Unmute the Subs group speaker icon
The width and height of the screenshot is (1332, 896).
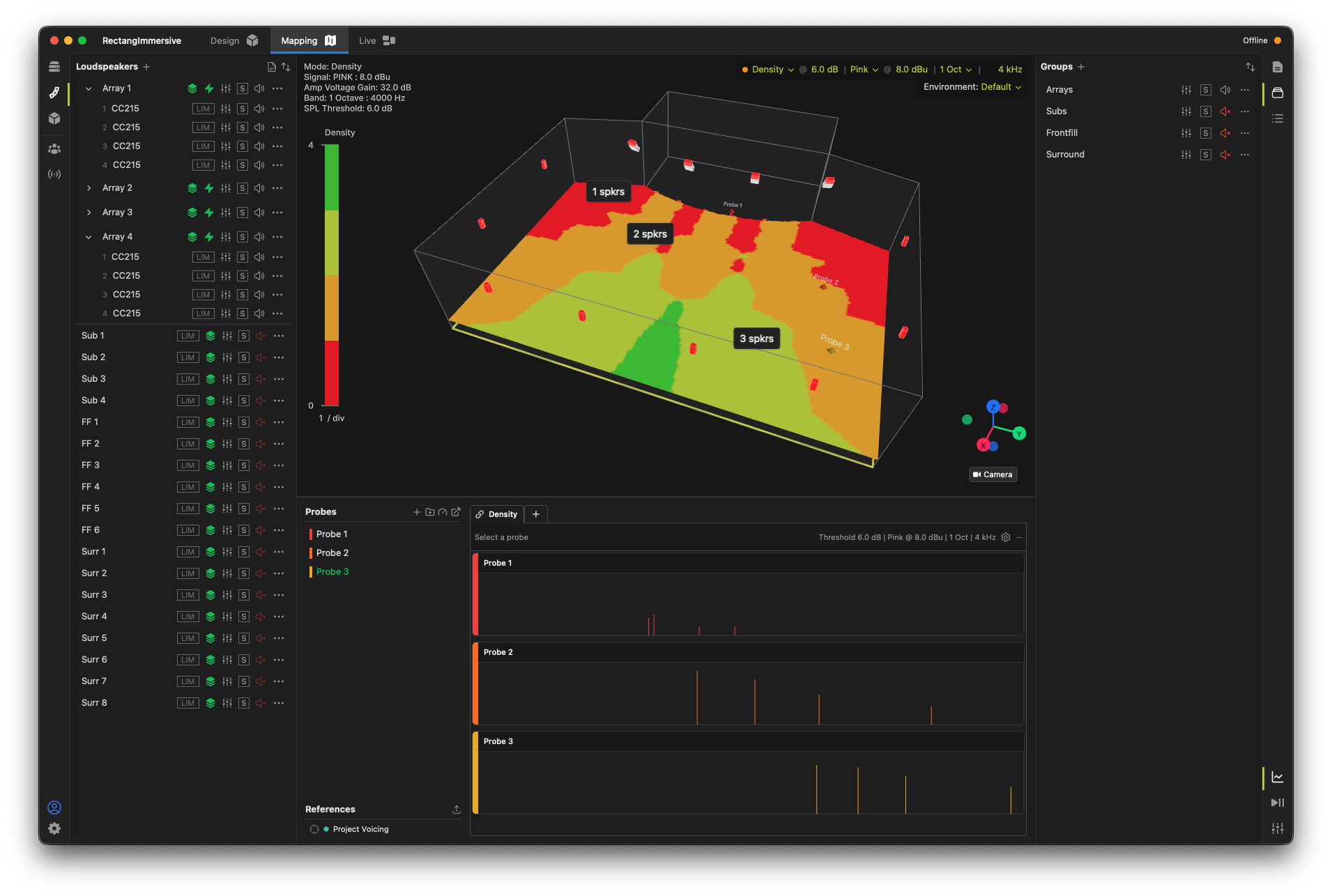[1225, 111]
